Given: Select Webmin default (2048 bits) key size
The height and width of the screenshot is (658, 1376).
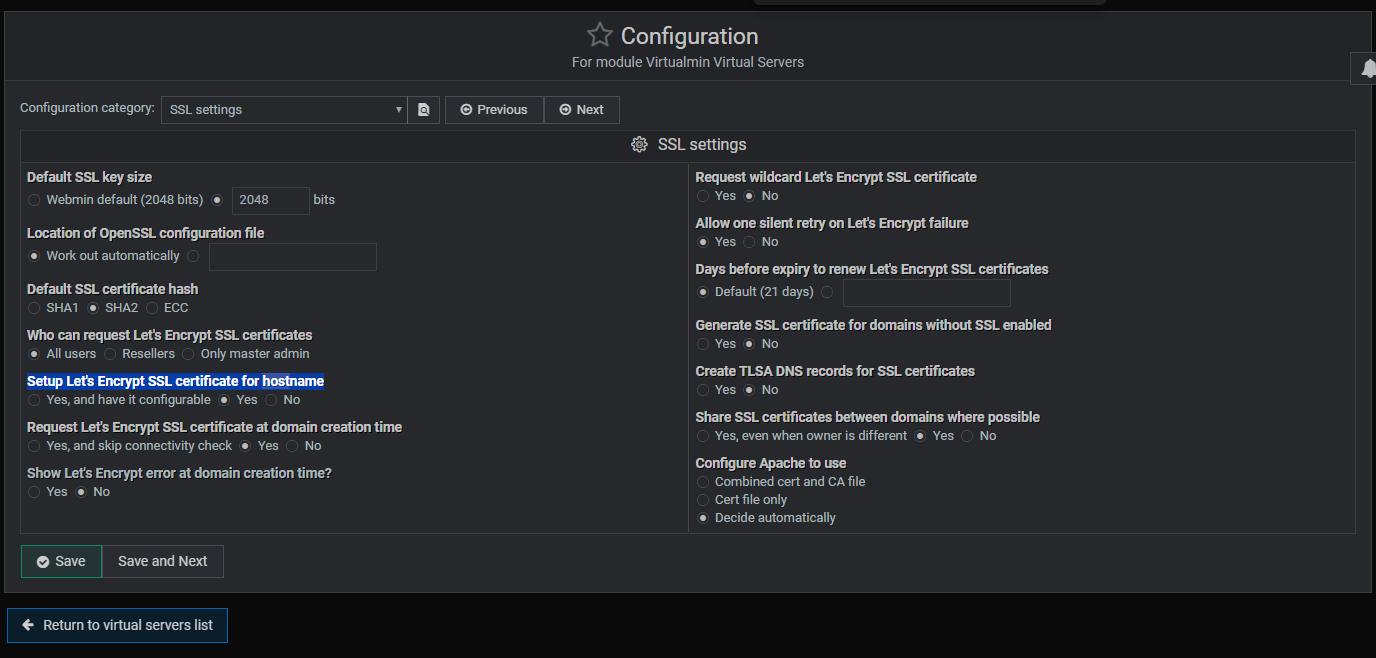Looking at the screenshot, I should click(34, 200).
